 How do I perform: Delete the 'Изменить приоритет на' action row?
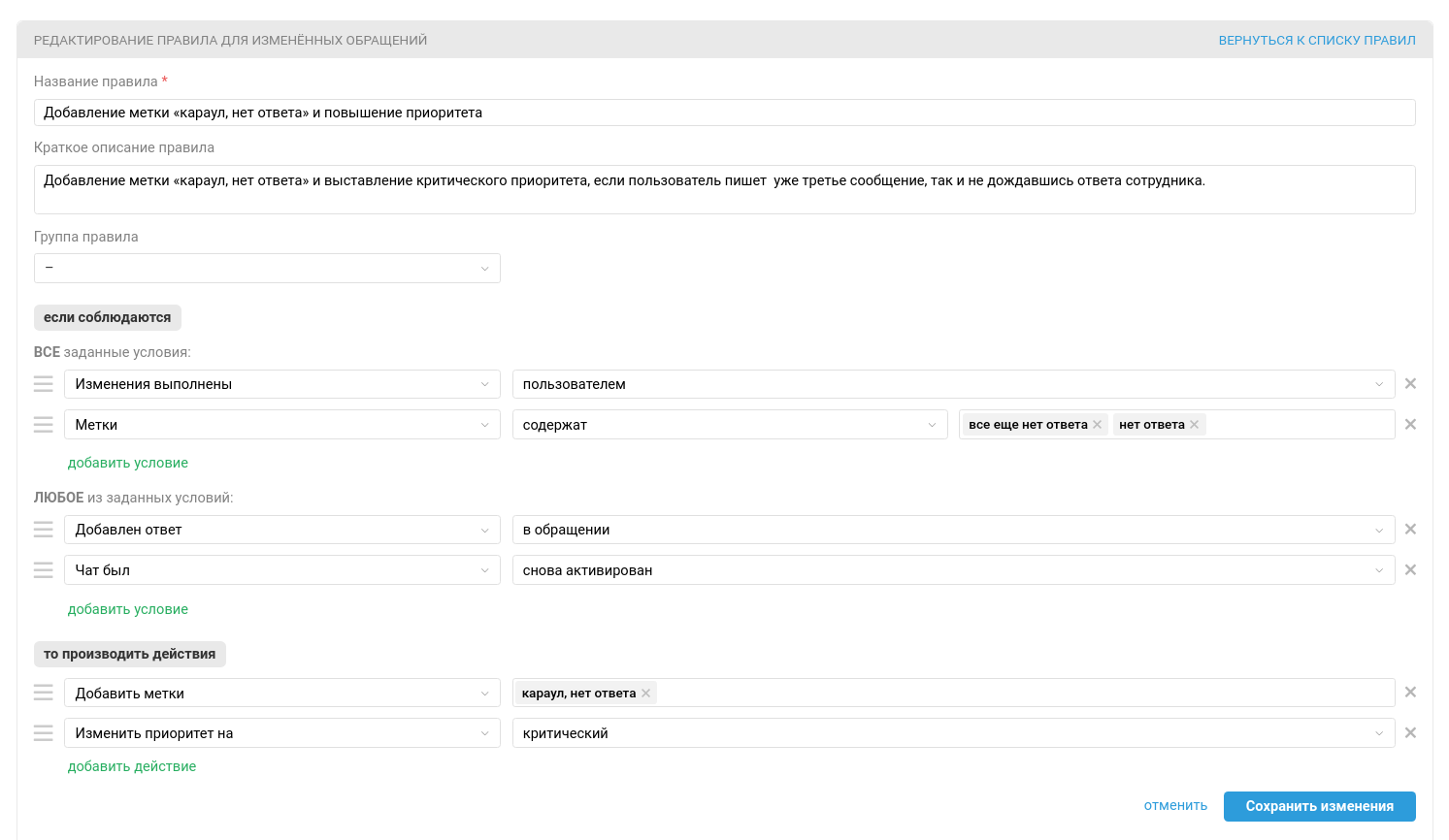point(1410,733)
